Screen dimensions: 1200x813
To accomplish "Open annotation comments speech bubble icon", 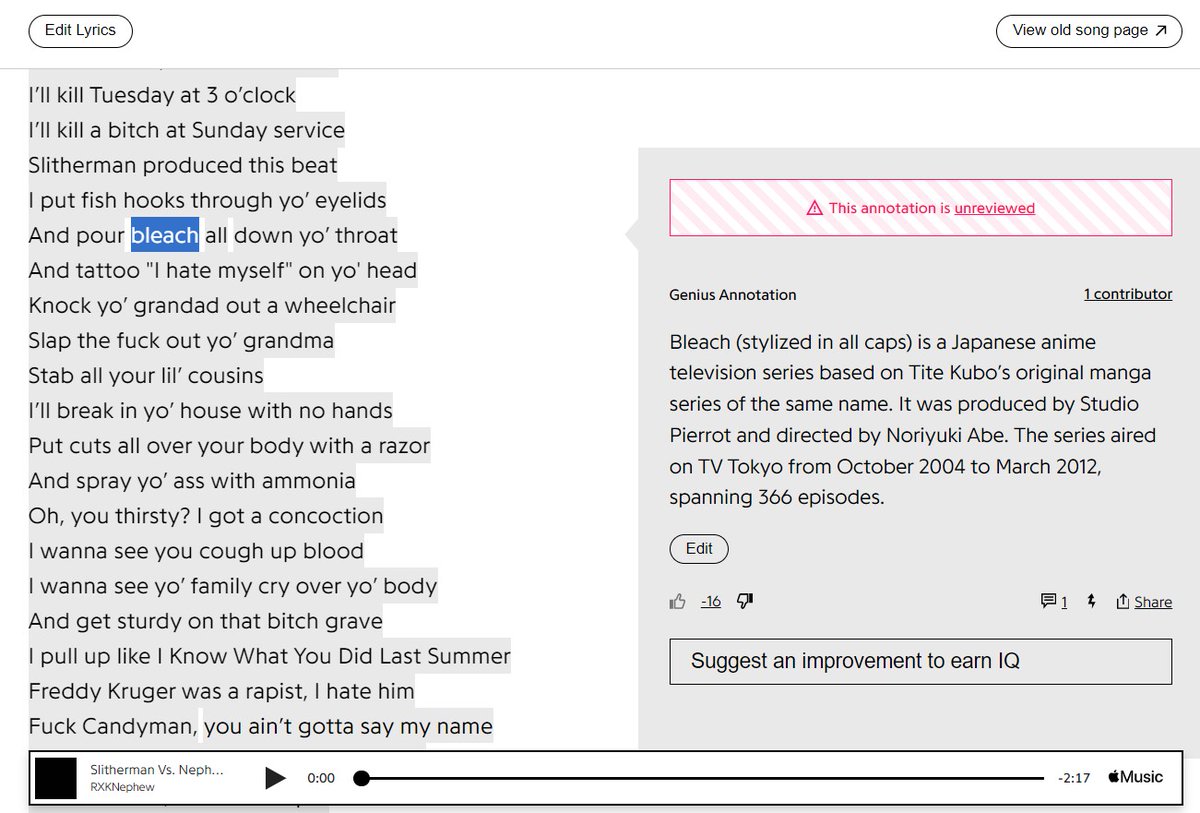I will (x=1048, y=601).
